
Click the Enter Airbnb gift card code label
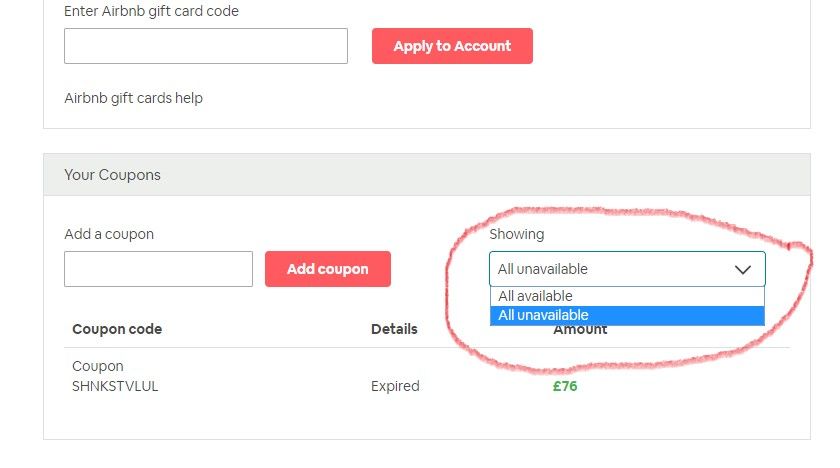(151, 11)
